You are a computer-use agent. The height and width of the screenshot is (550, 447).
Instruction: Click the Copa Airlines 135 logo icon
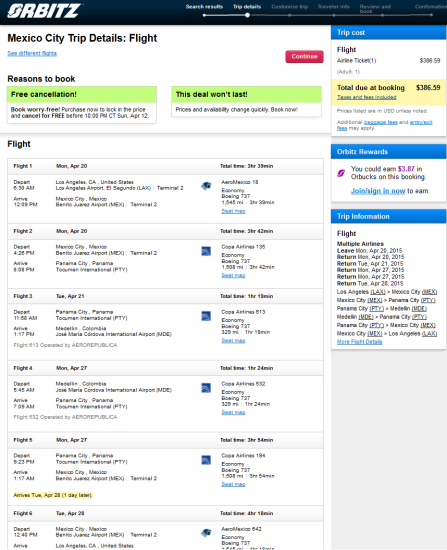pyautogui.click(x=206, y=251)
